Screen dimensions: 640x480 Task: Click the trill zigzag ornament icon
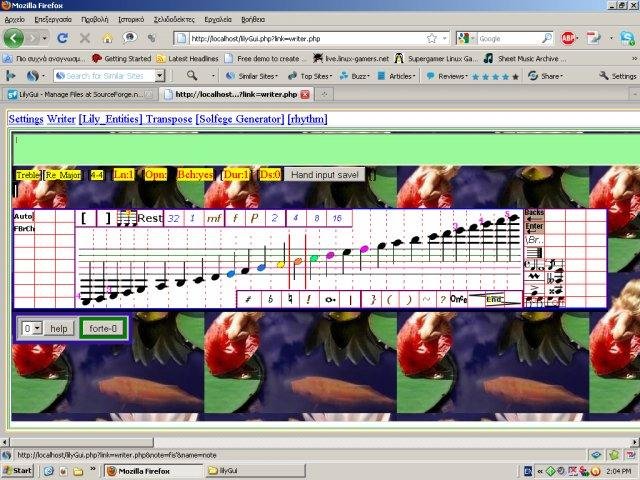[x=534, y=277]
